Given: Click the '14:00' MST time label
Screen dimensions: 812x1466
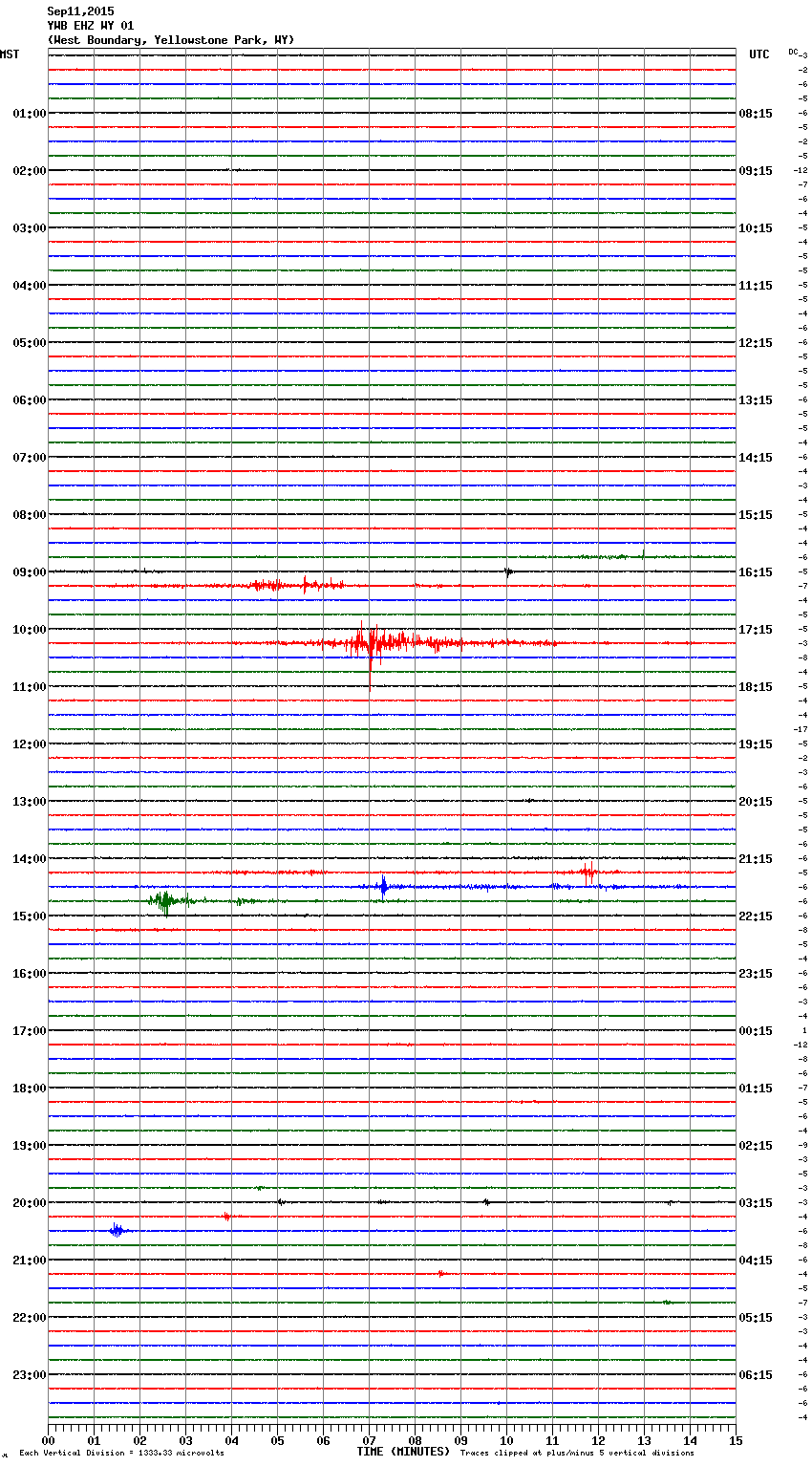Looking at the screenshot, I should point(30,859).
